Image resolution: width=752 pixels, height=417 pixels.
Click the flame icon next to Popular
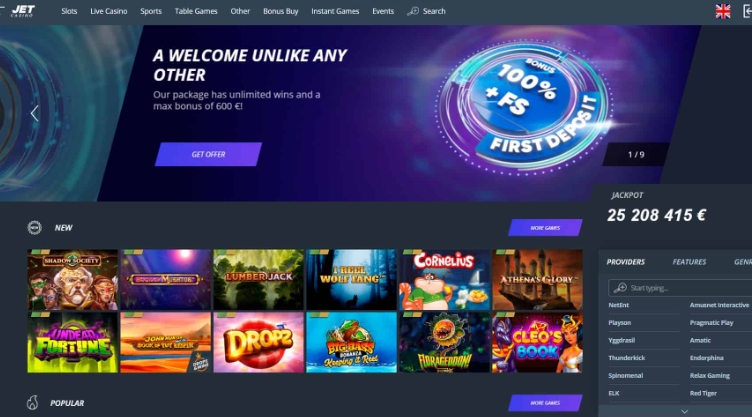tap(33, 403)
